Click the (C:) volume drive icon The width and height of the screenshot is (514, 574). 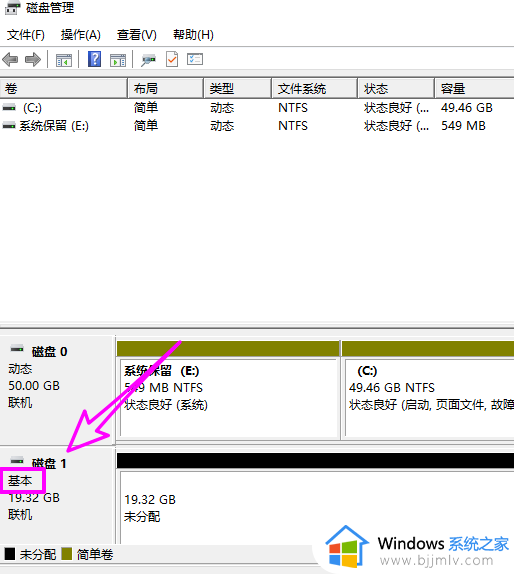point(9,108)
